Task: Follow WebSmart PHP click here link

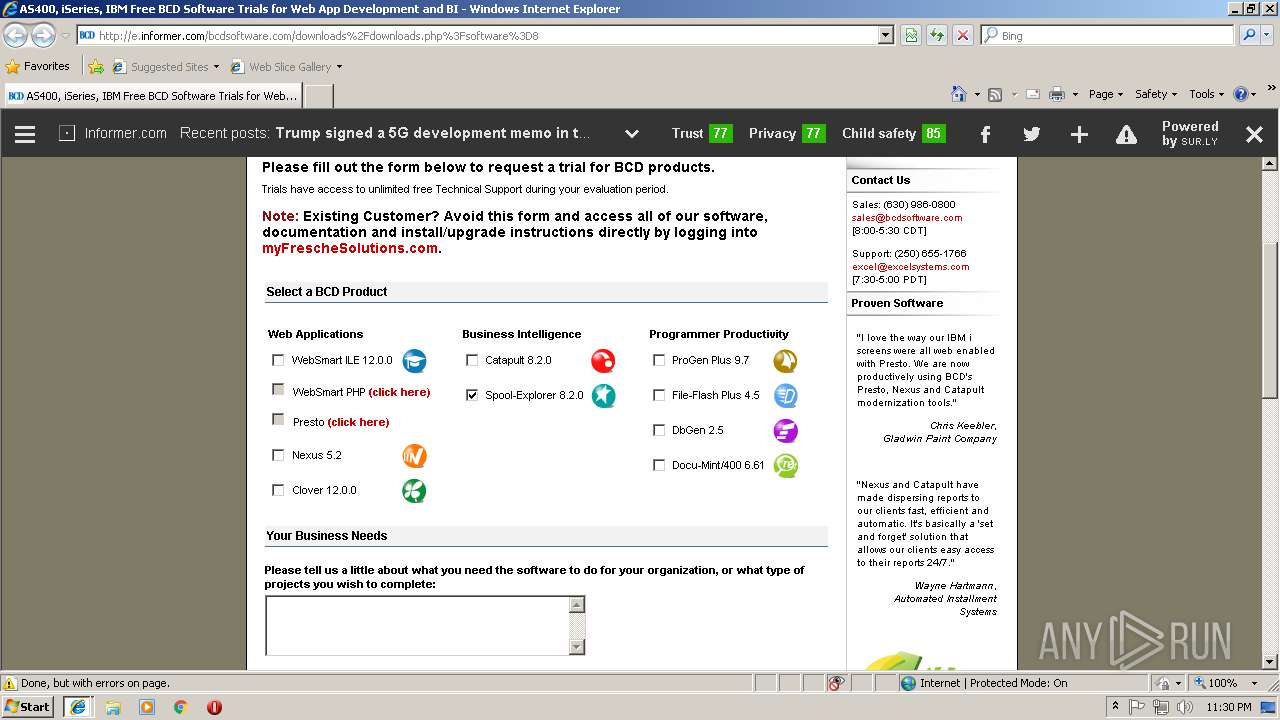Action: [399, 392]
